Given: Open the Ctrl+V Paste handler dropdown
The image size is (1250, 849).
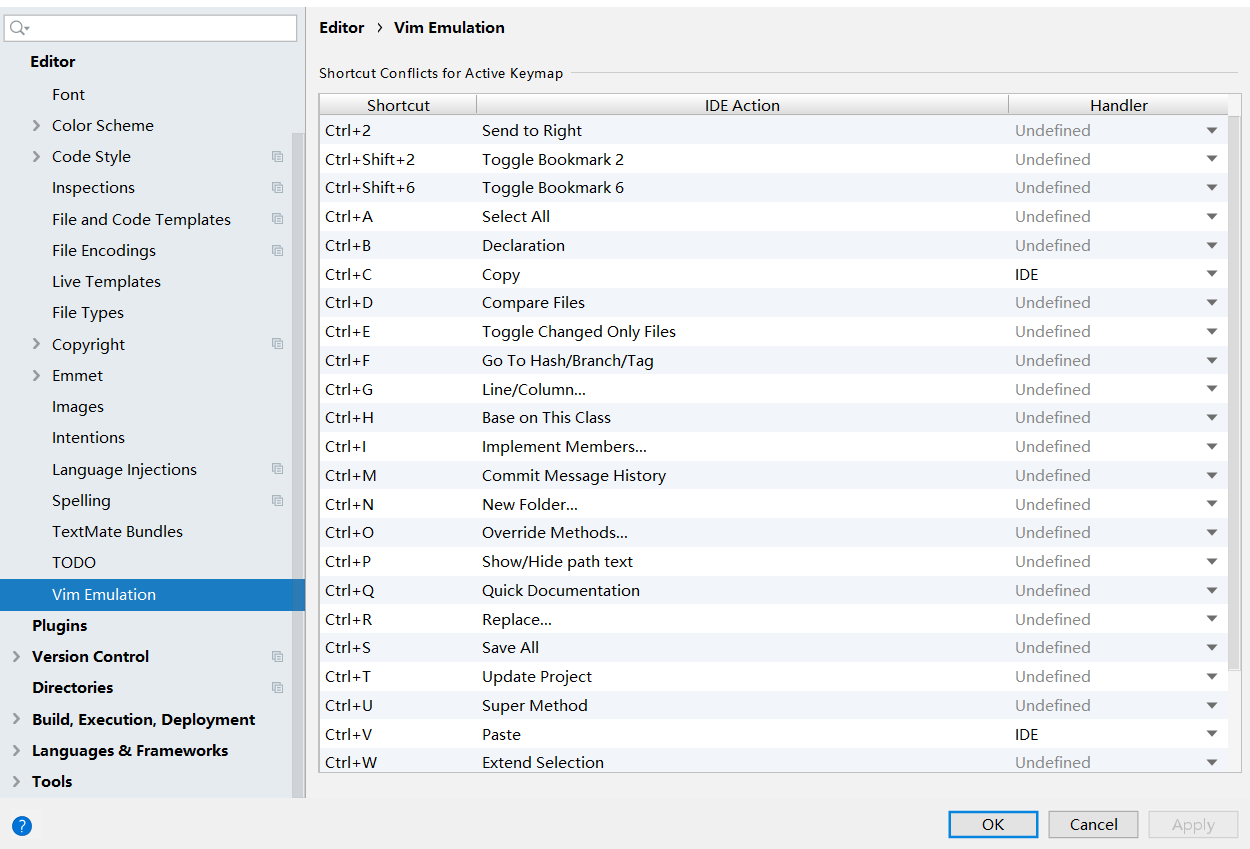Looking at the screenshot, I should coord(1211,734).
